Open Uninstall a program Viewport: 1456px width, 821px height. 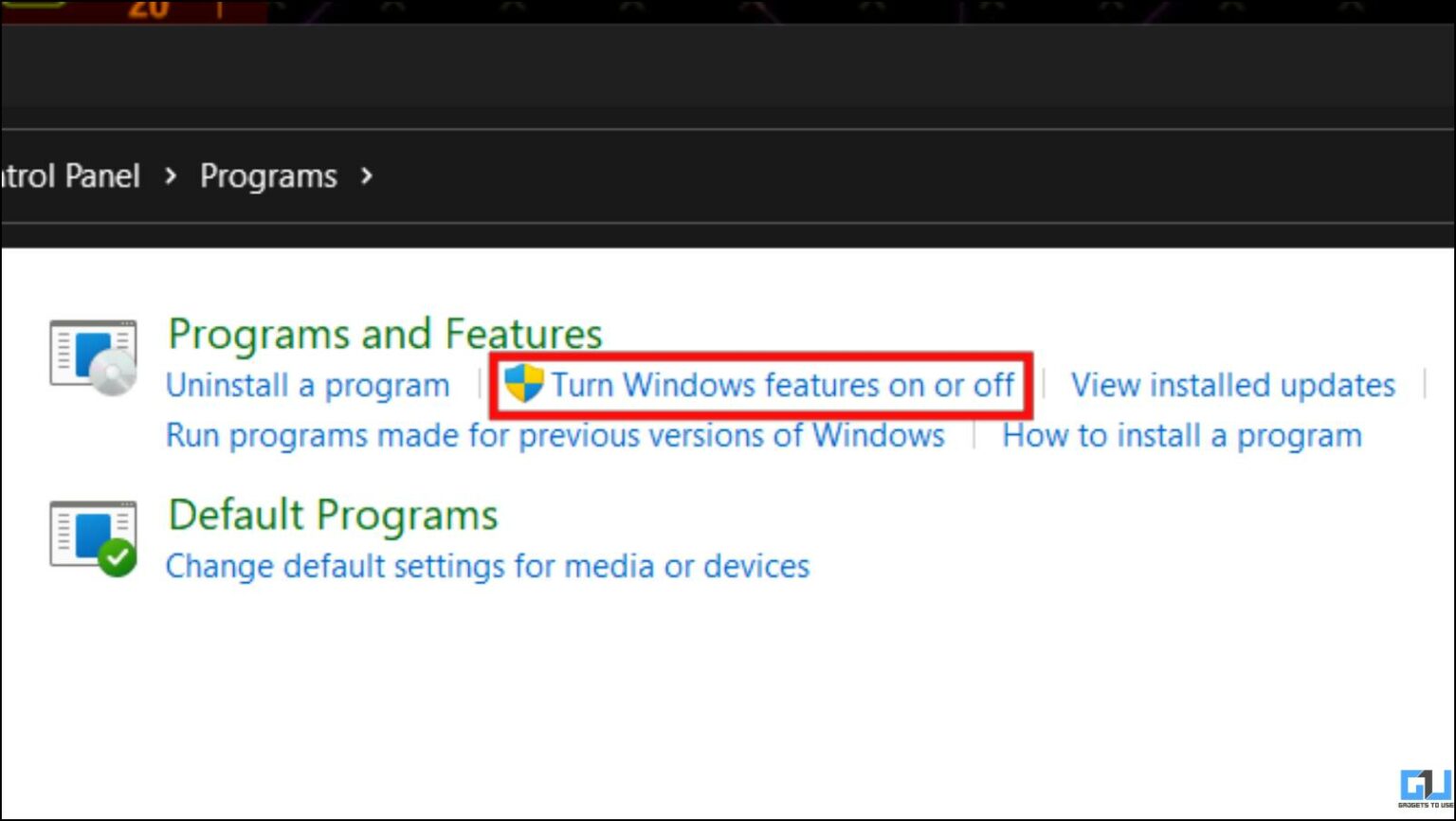tap(307, 385)
